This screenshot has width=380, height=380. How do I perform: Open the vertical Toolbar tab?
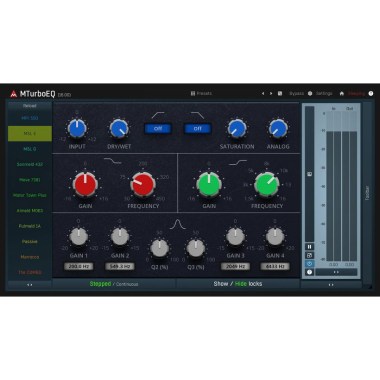tap(367, 193)
